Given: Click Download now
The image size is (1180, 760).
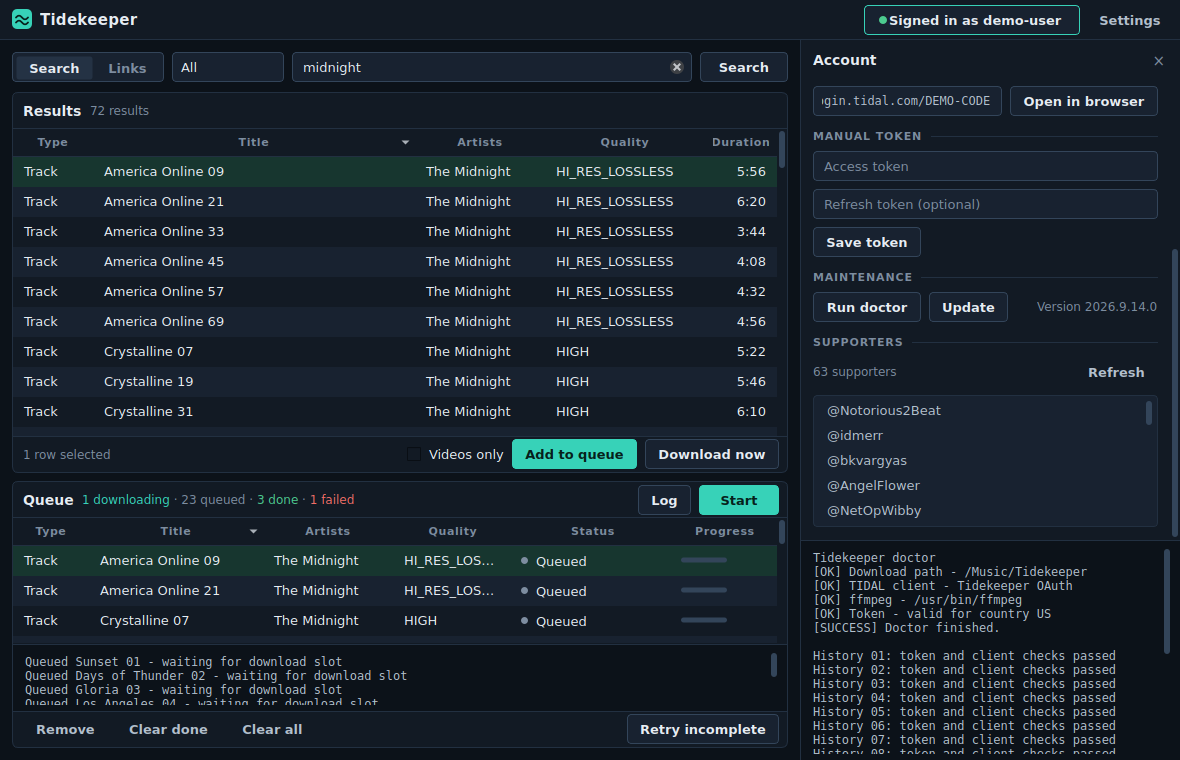Looking at the screenshot, I should pyautogui.click(x=711, y=454).
